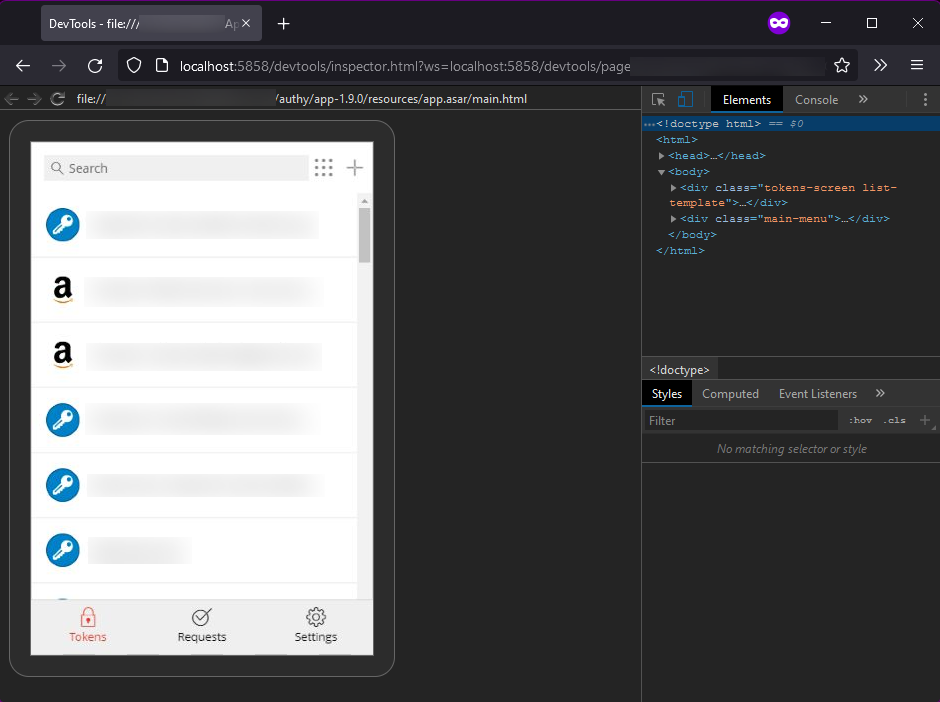The image size is (940, 702).
Task: Expand the head element node
Action: pos(662,156)
